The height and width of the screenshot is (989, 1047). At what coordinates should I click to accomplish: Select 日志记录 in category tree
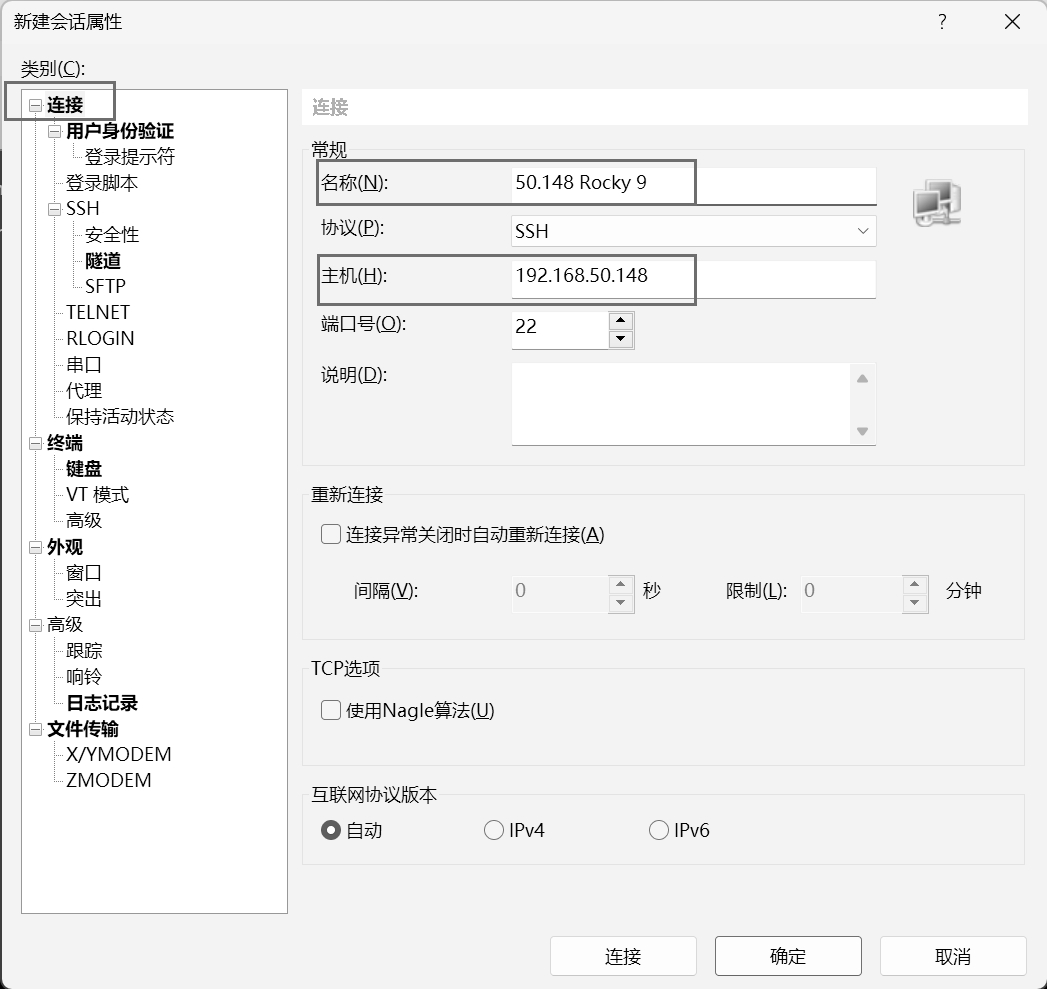(102, 703)
